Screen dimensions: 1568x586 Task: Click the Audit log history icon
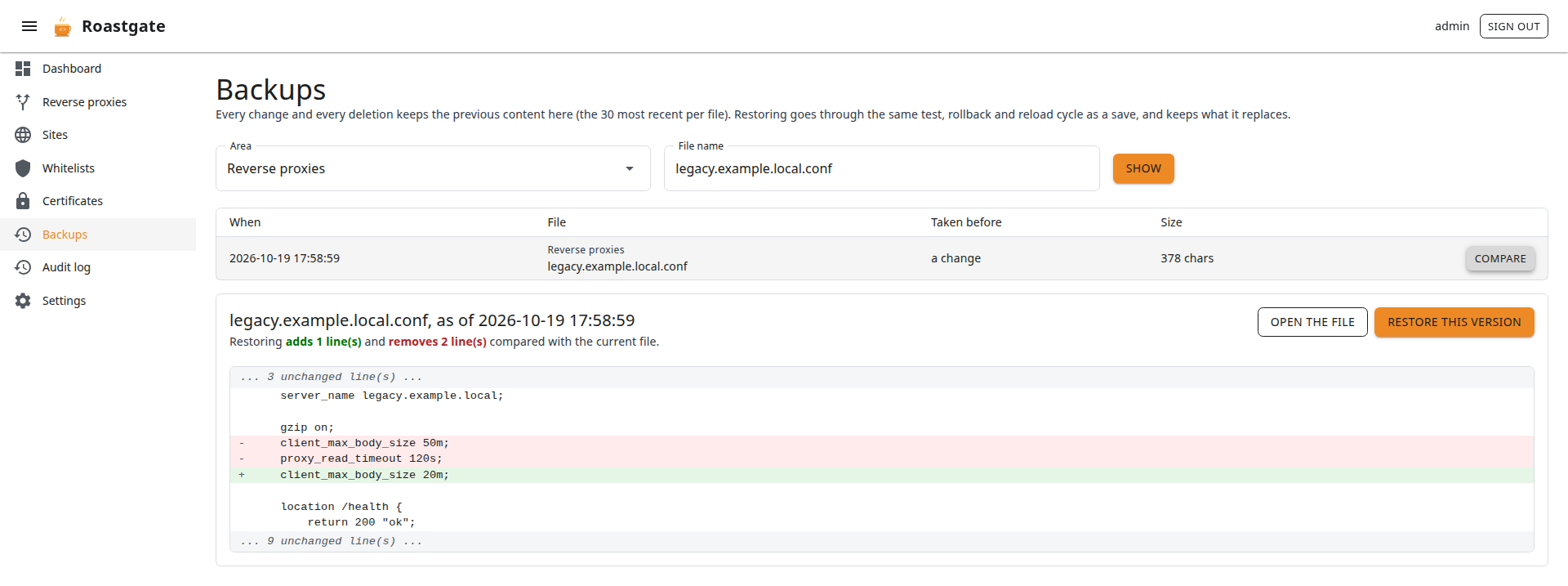coord(23,267)
